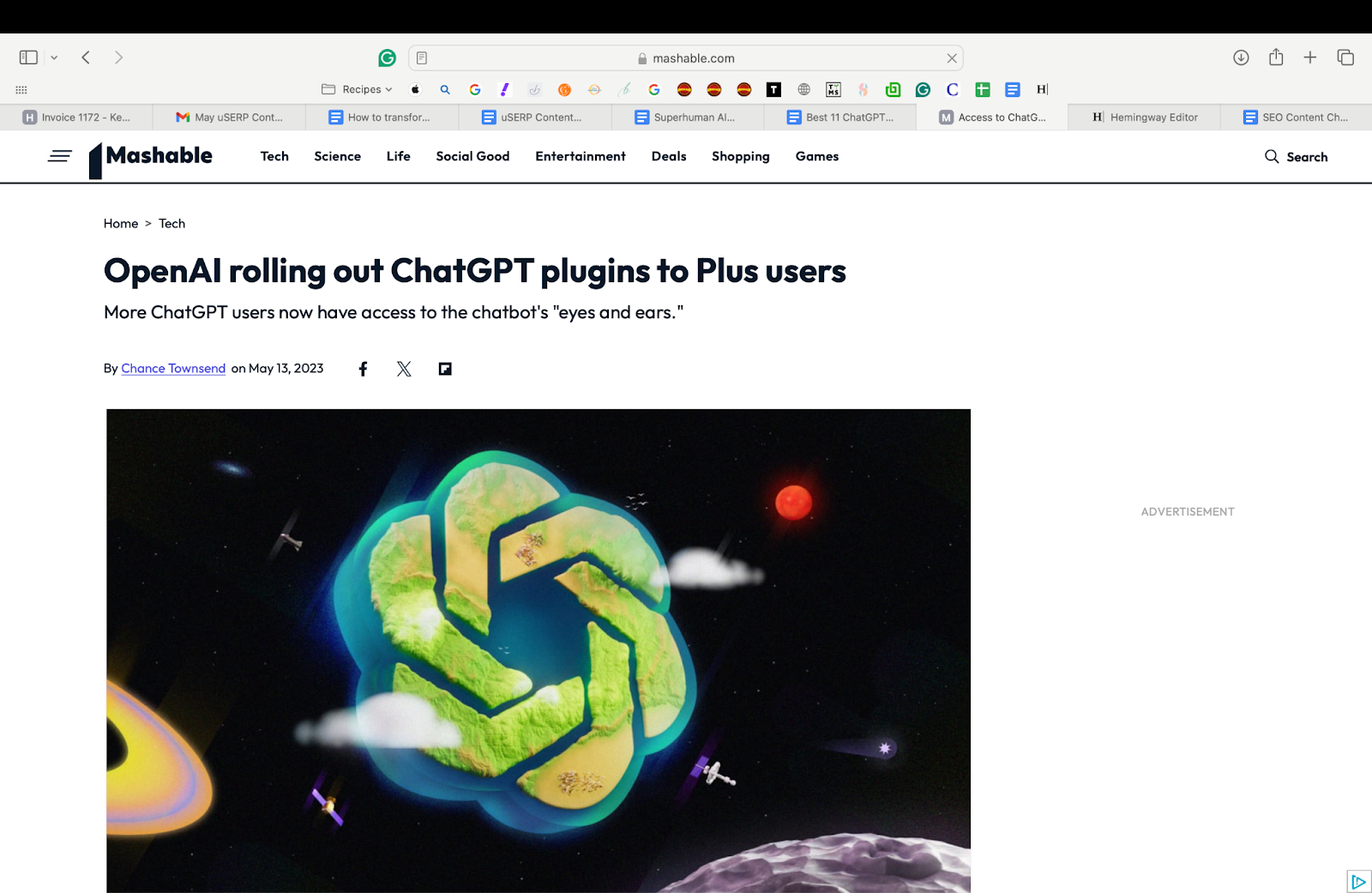Click the mashable.com address field
Image resolution: width=1372 pixels, height=893 pixels.
tap(686, 57)
